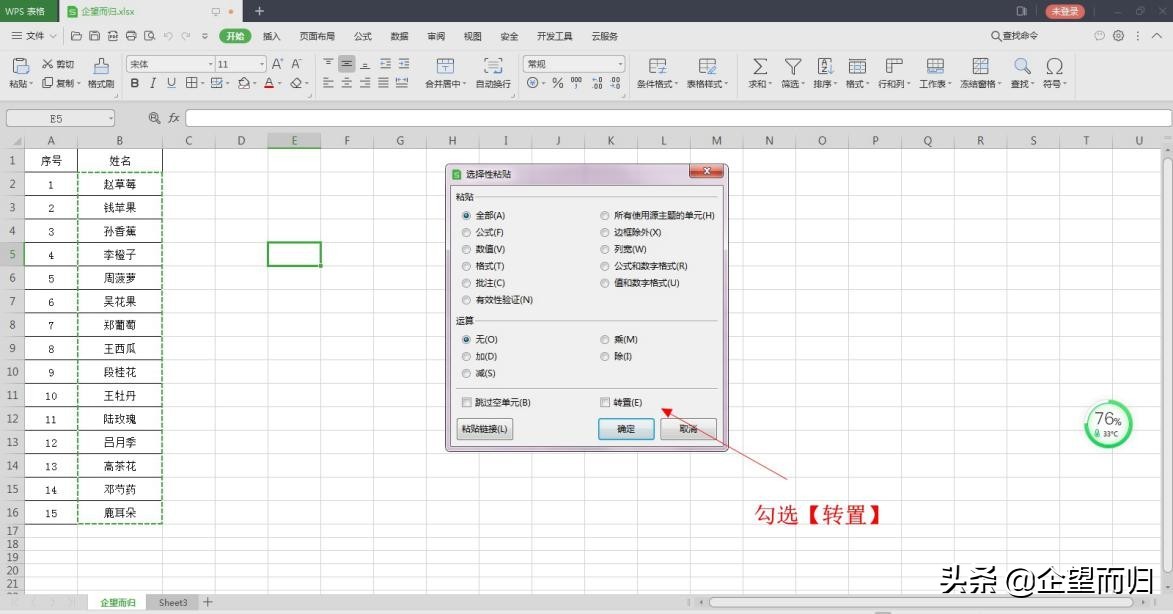Open the font color dropdown arrow
Screen dimensions: 1173x614
pos(280,83)
